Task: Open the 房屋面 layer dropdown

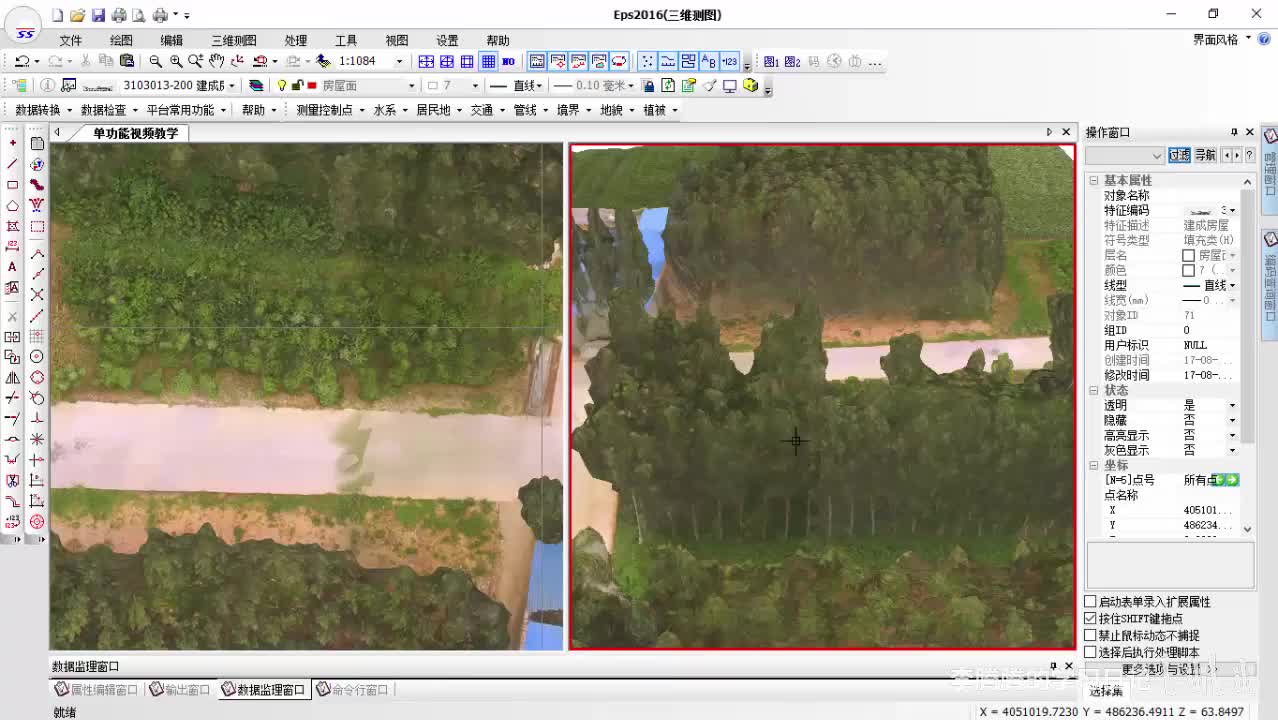Action: pyautogui.click(x=411, y=86)
